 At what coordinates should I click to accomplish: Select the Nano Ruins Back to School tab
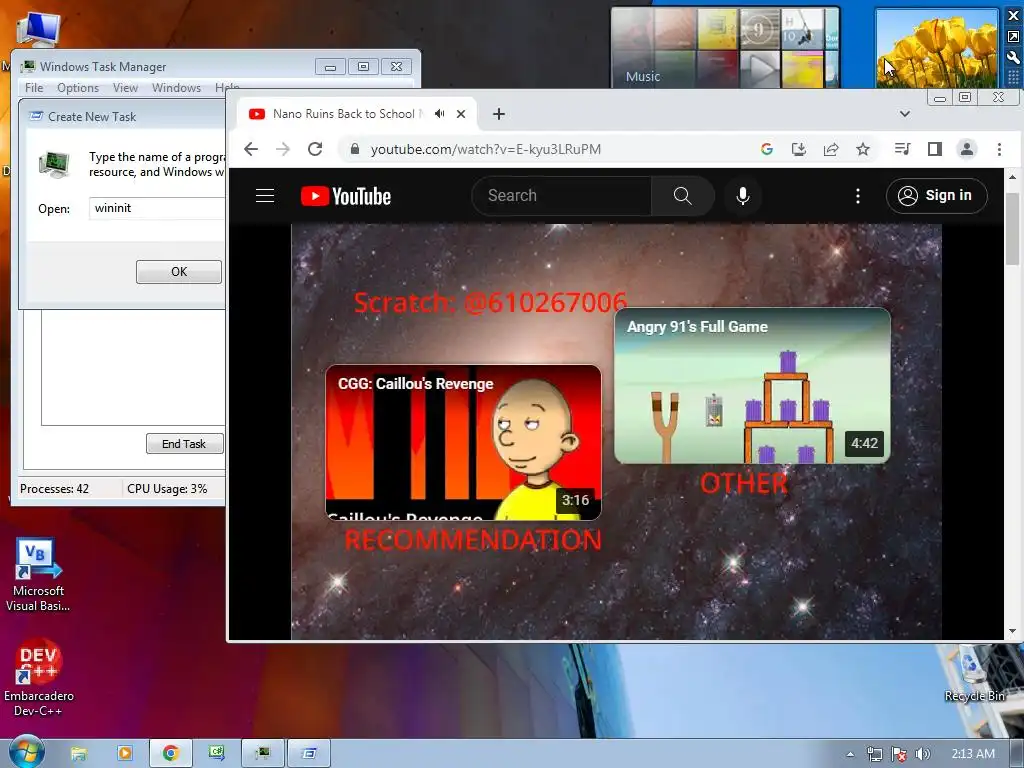pos(344,114)
